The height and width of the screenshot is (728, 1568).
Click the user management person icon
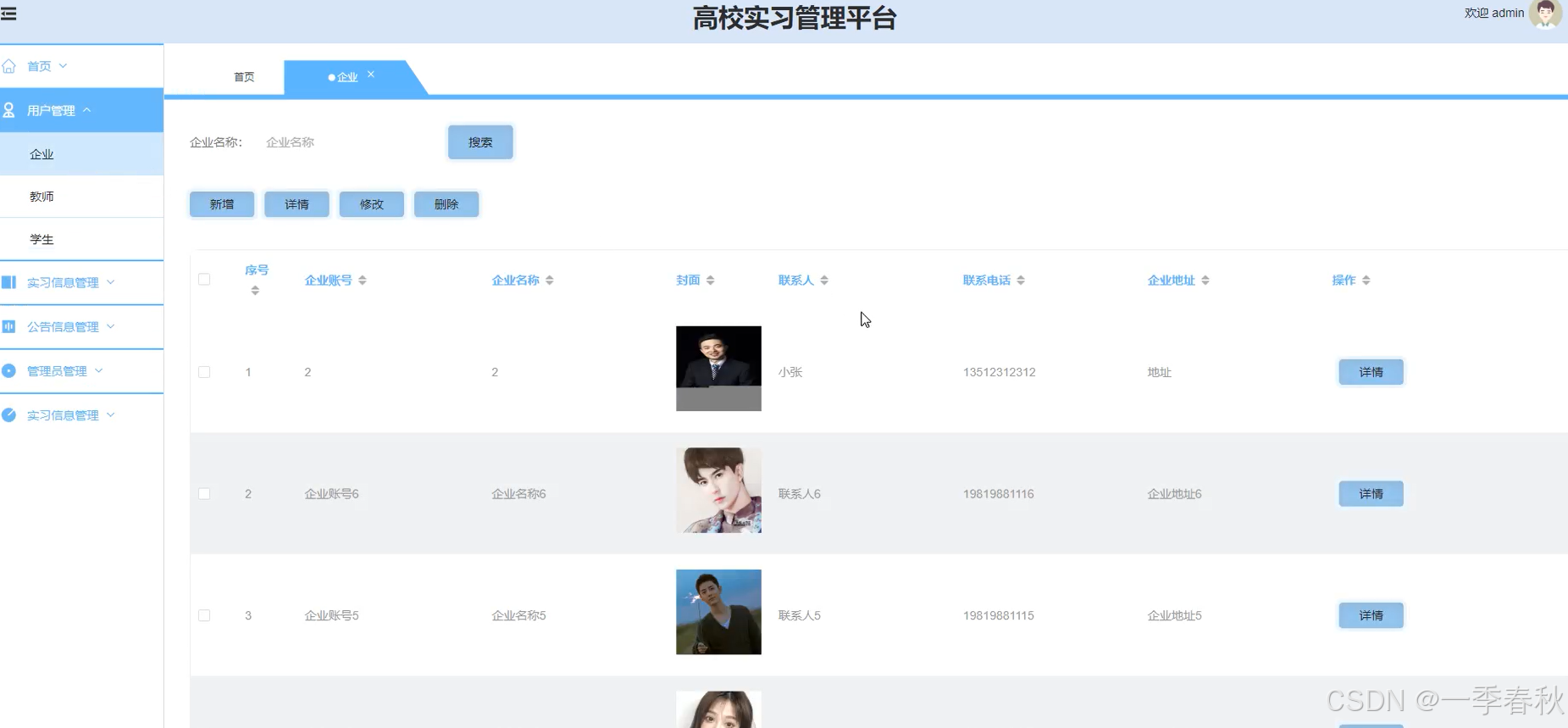tap(8, 110)
